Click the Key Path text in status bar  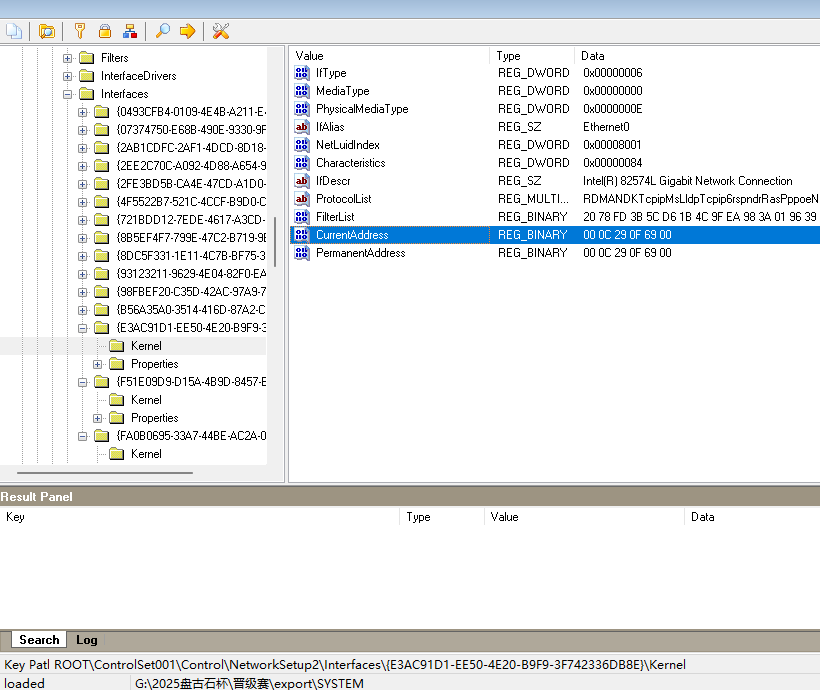tap(345, 665)
